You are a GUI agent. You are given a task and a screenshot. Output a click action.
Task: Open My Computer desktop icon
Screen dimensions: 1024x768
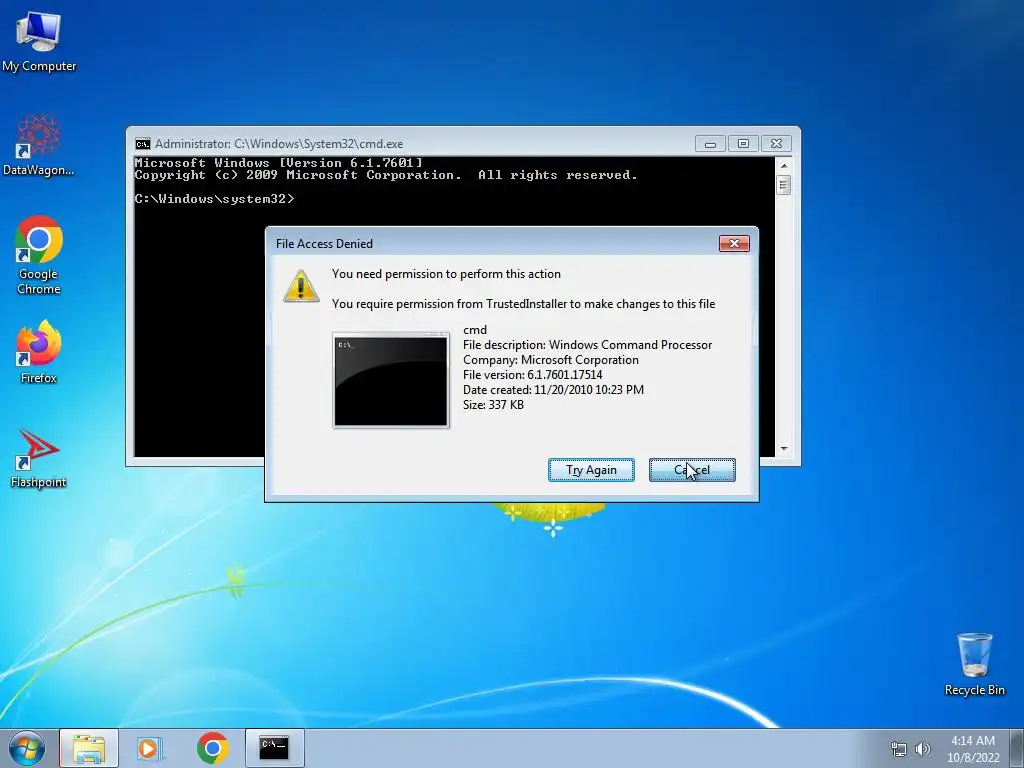tap(39, 41)
